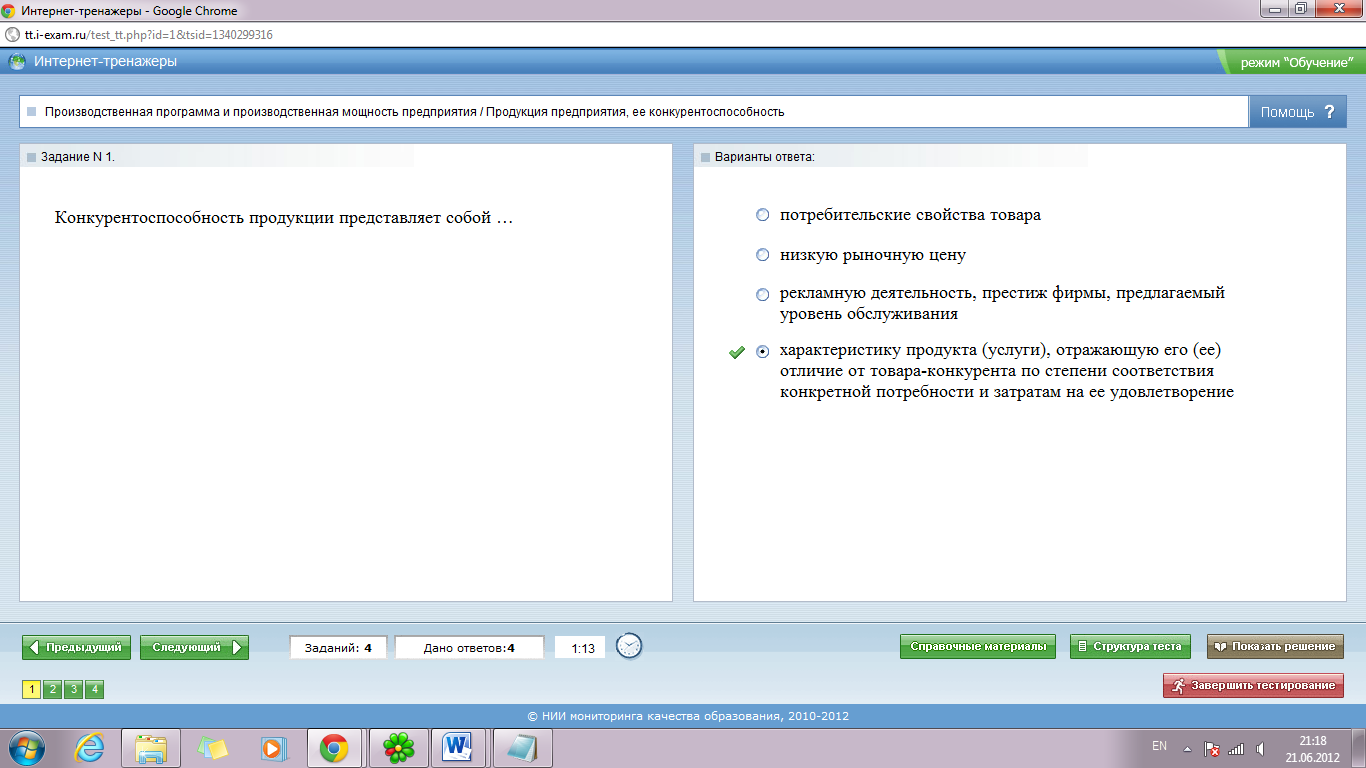
Task: Click the Заданий: 4 counter
Action: point(338,648)
